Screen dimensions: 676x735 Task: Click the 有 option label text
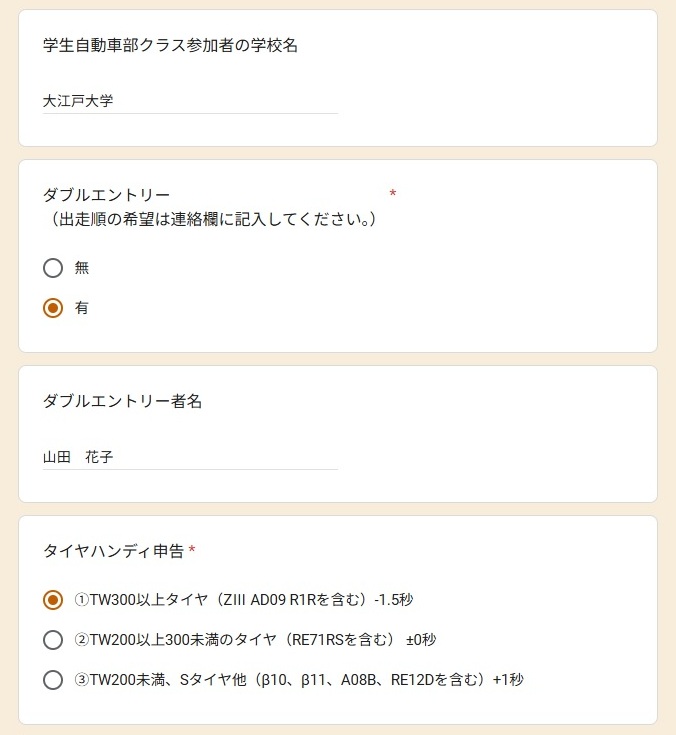click(x=82, y=308)
